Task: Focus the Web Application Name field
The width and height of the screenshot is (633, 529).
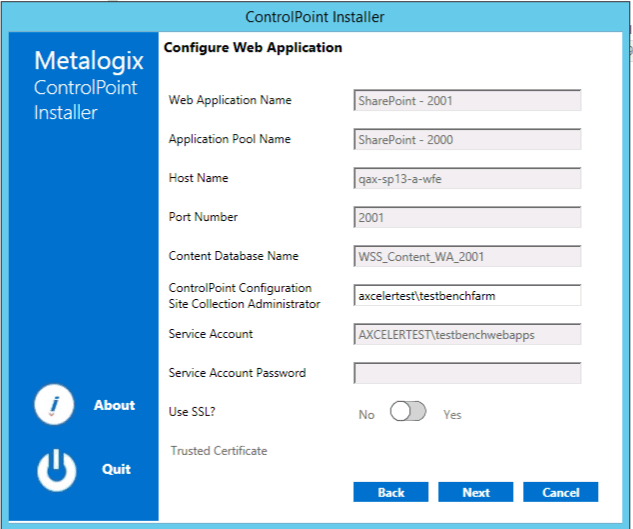Action: 467,101
